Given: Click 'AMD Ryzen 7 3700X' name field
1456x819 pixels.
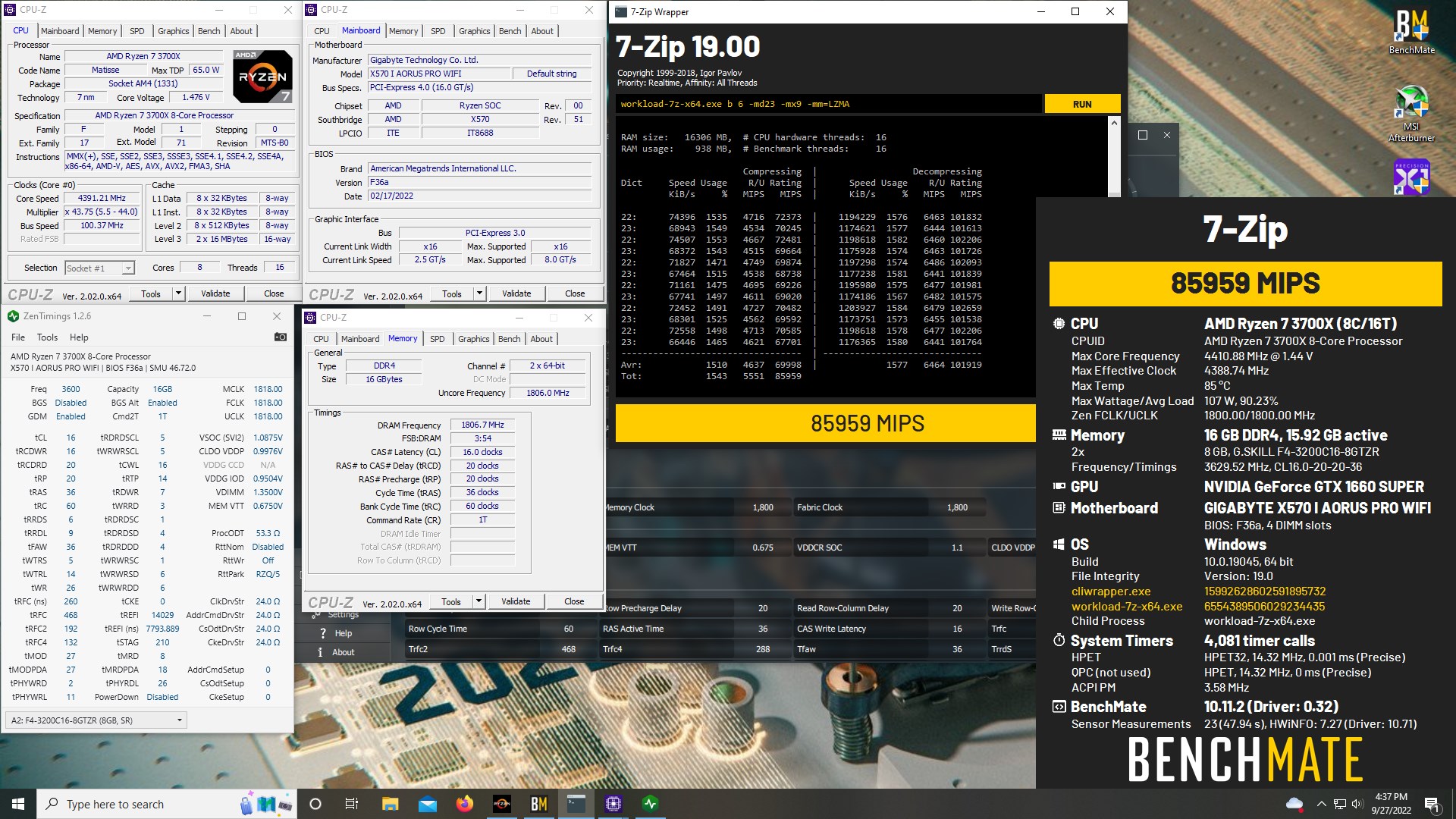Looking at the screenshot, I should tap(143, 56).
